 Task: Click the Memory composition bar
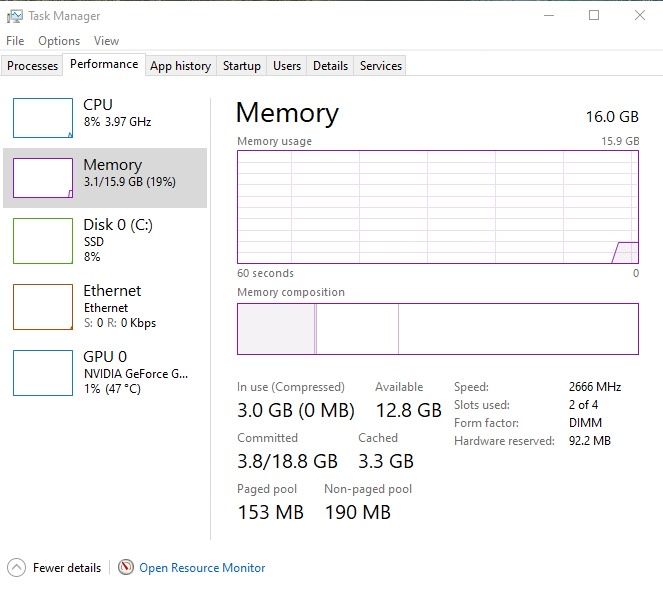[437, 329]
